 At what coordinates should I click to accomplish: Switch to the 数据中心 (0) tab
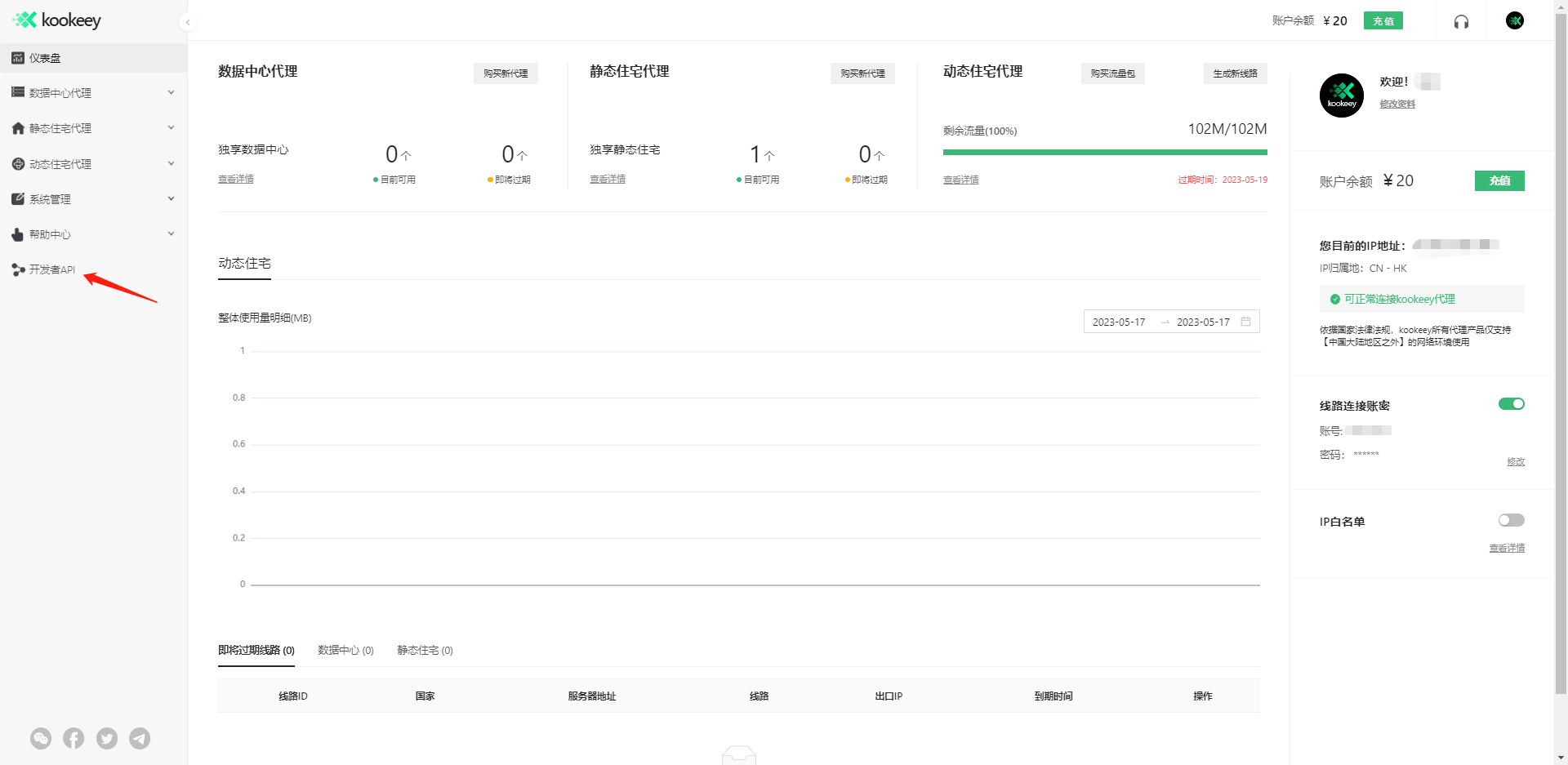coord(345,650)
